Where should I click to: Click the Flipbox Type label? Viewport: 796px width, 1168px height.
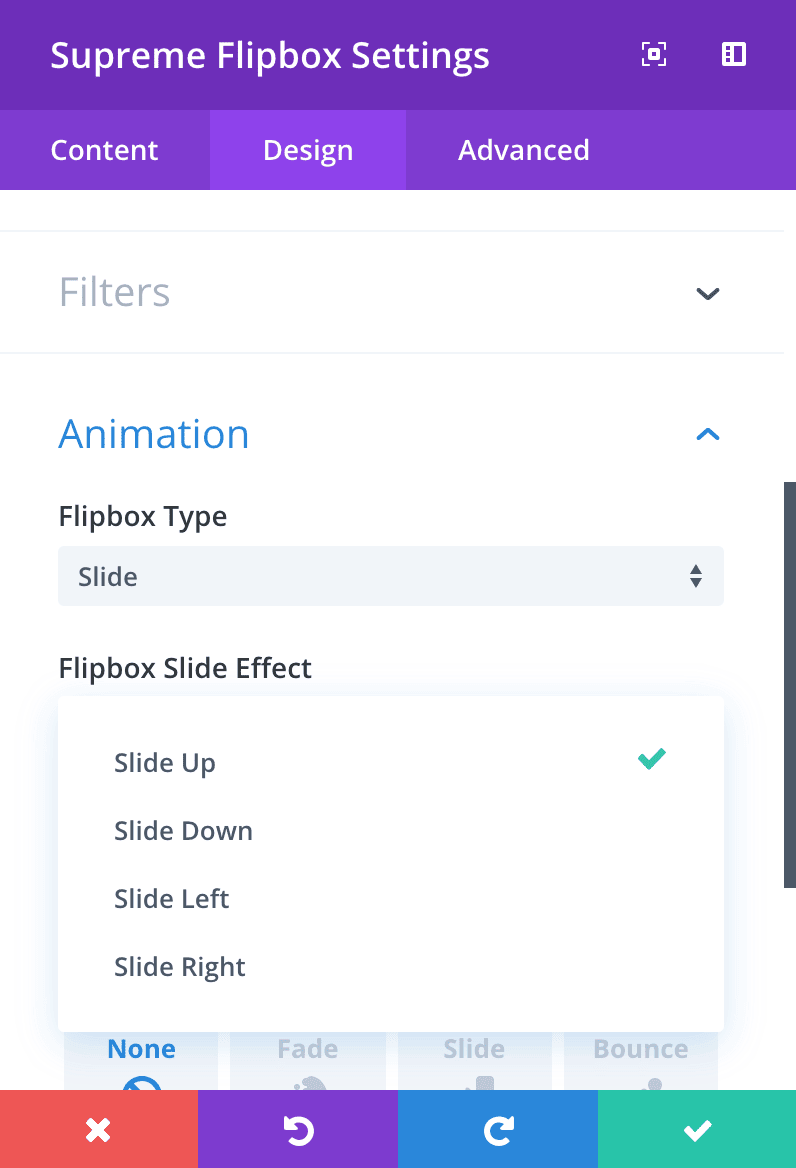tap(142, 516)
